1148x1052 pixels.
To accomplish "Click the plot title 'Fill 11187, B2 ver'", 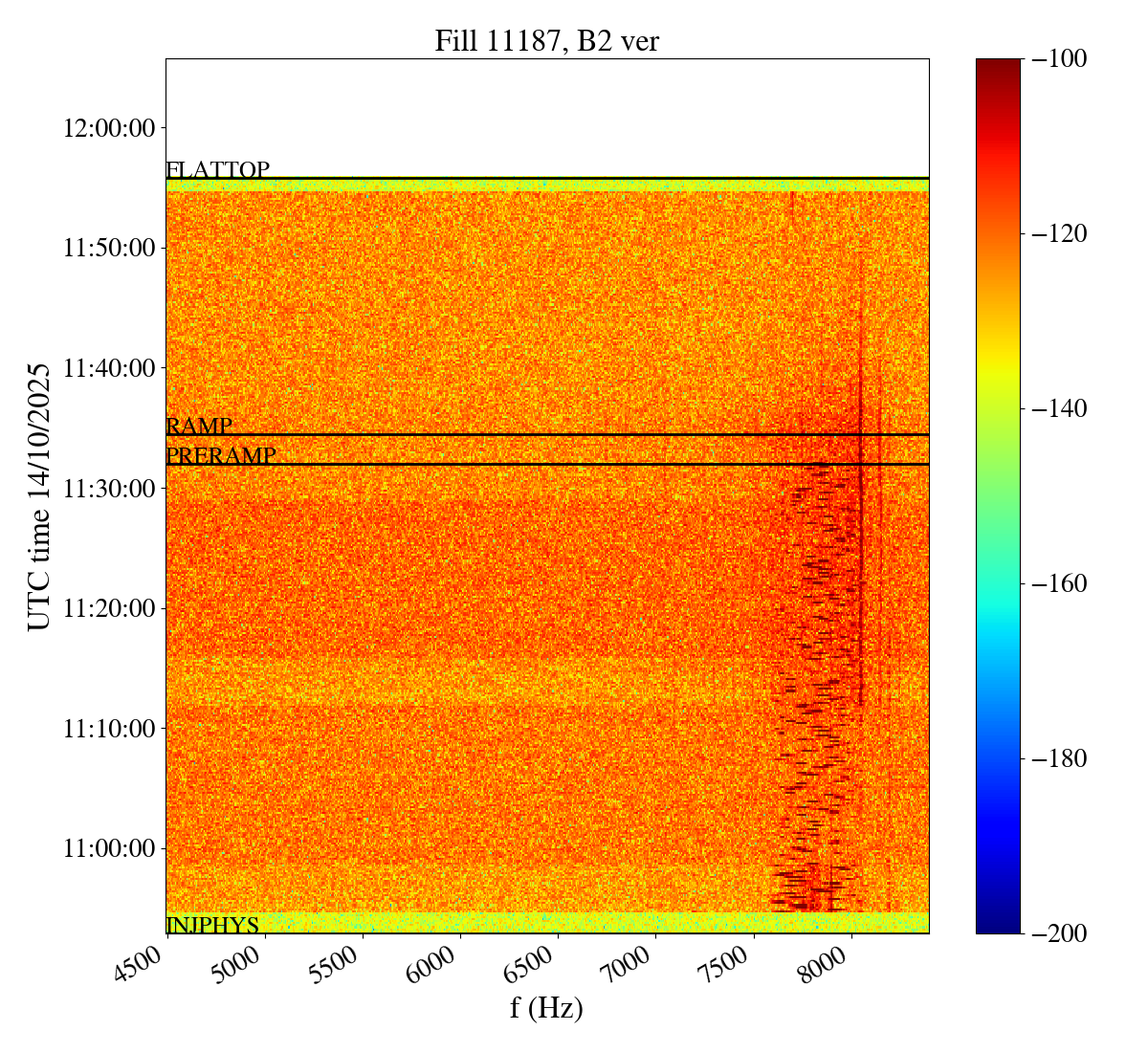I will 546,41.
